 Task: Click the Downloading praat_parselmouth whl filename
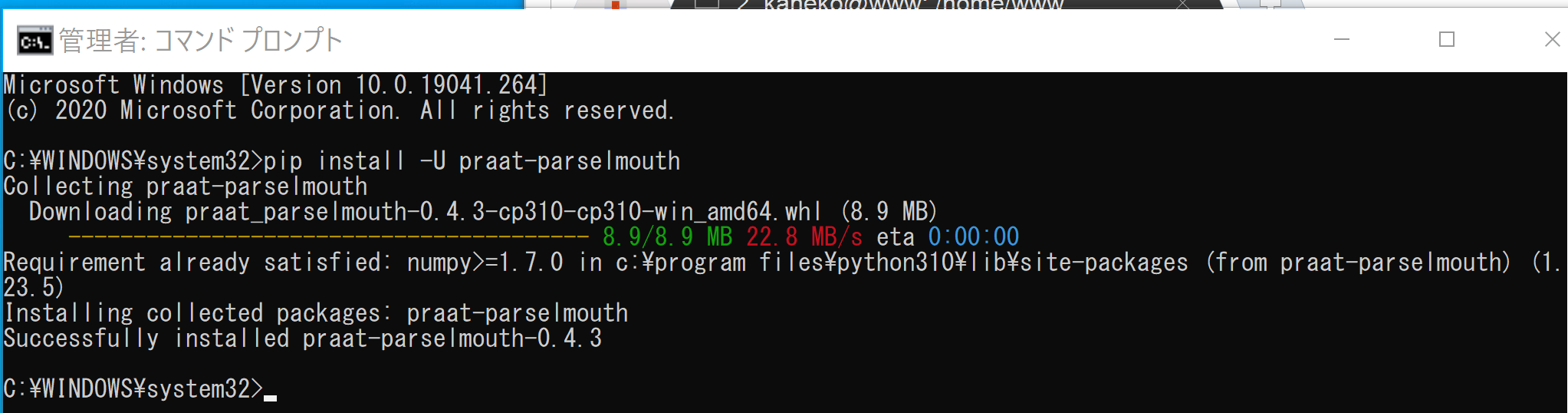click(503, 212)
